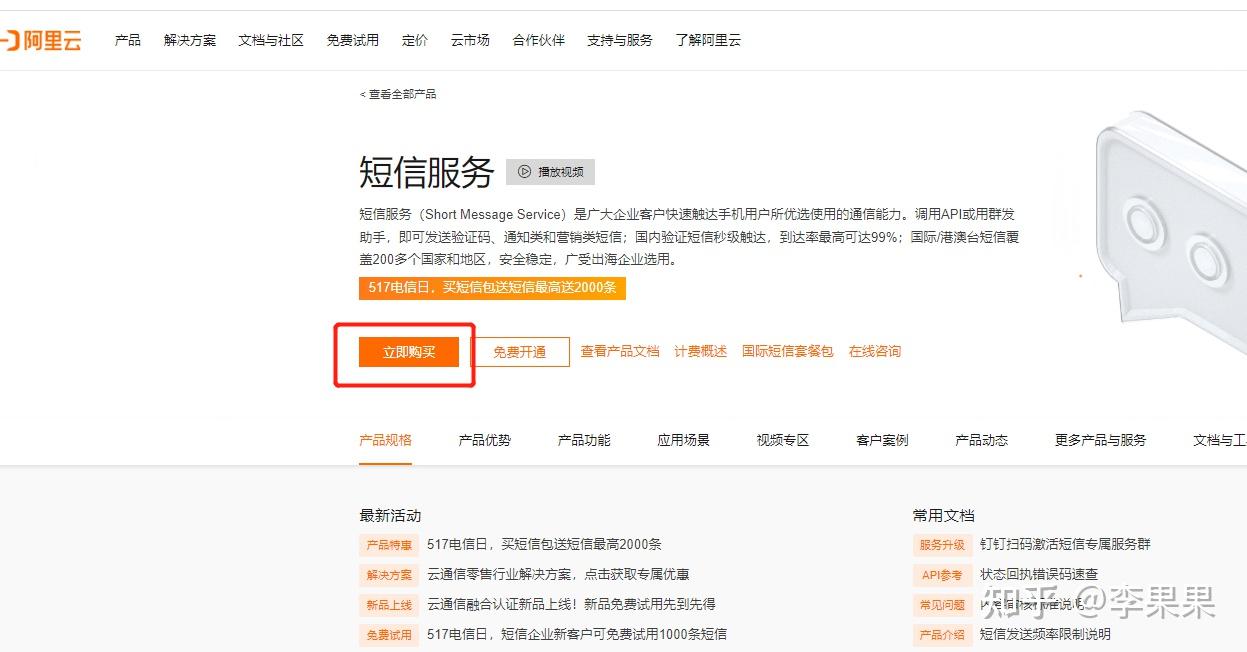Screen dimensions: 1247x652
Task: Select the 产品优势 tab
Action: coord(485,440)
